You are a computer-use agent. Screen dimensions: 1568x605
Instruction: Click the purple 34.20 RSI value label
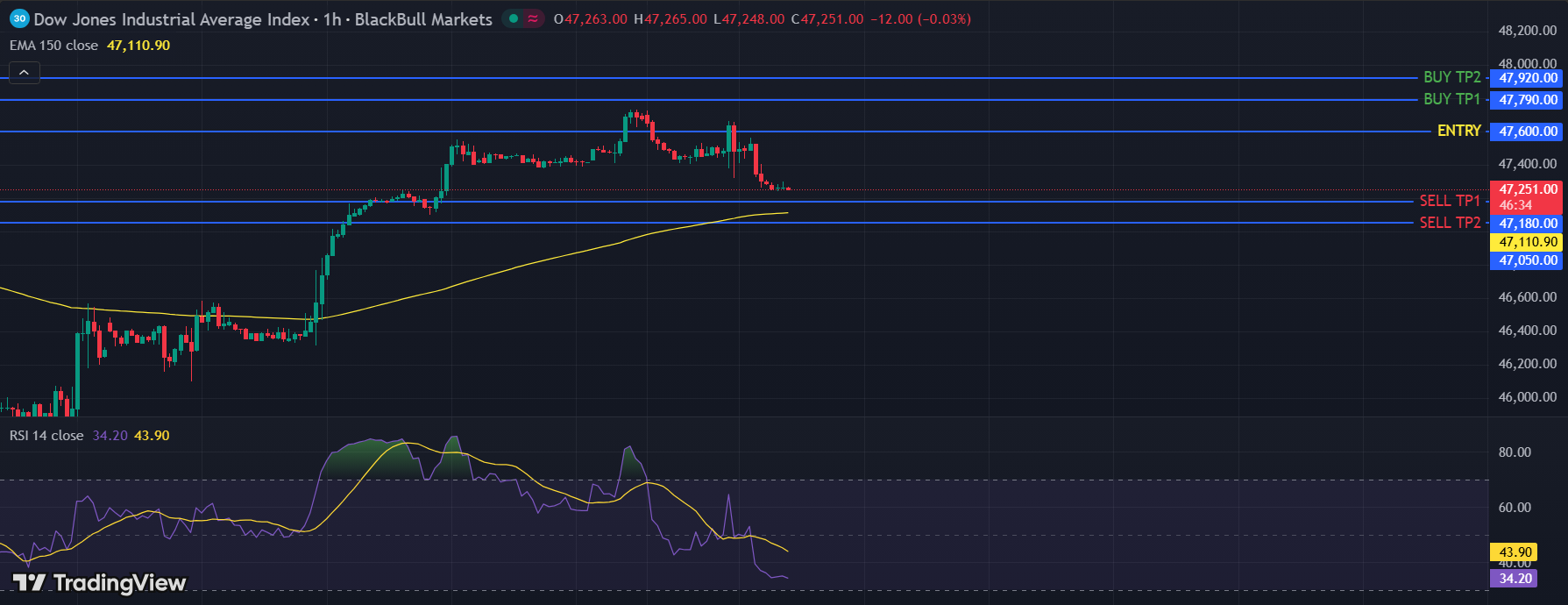click(x=1515, y=579)
